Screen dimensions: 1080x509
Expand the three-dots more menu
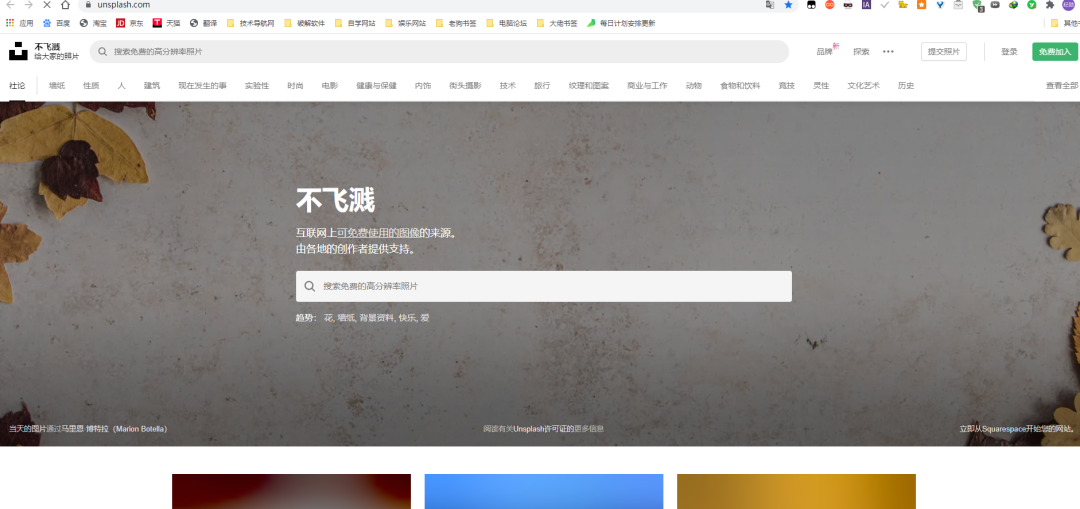point(888,52)
